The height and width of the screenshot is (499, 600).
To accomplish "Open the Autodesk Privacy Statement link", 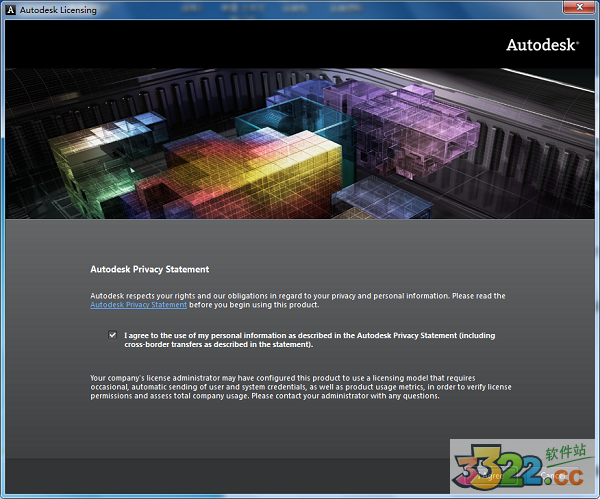I will [x=139, y=305].
